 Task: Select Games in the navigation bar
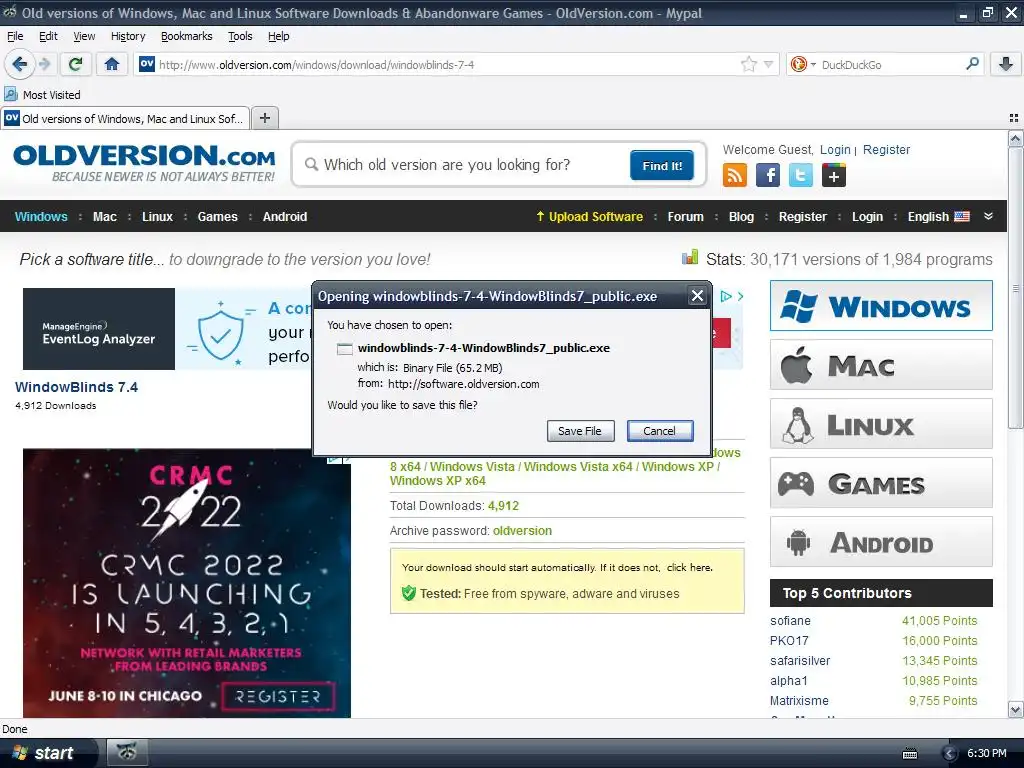(217, 217)
